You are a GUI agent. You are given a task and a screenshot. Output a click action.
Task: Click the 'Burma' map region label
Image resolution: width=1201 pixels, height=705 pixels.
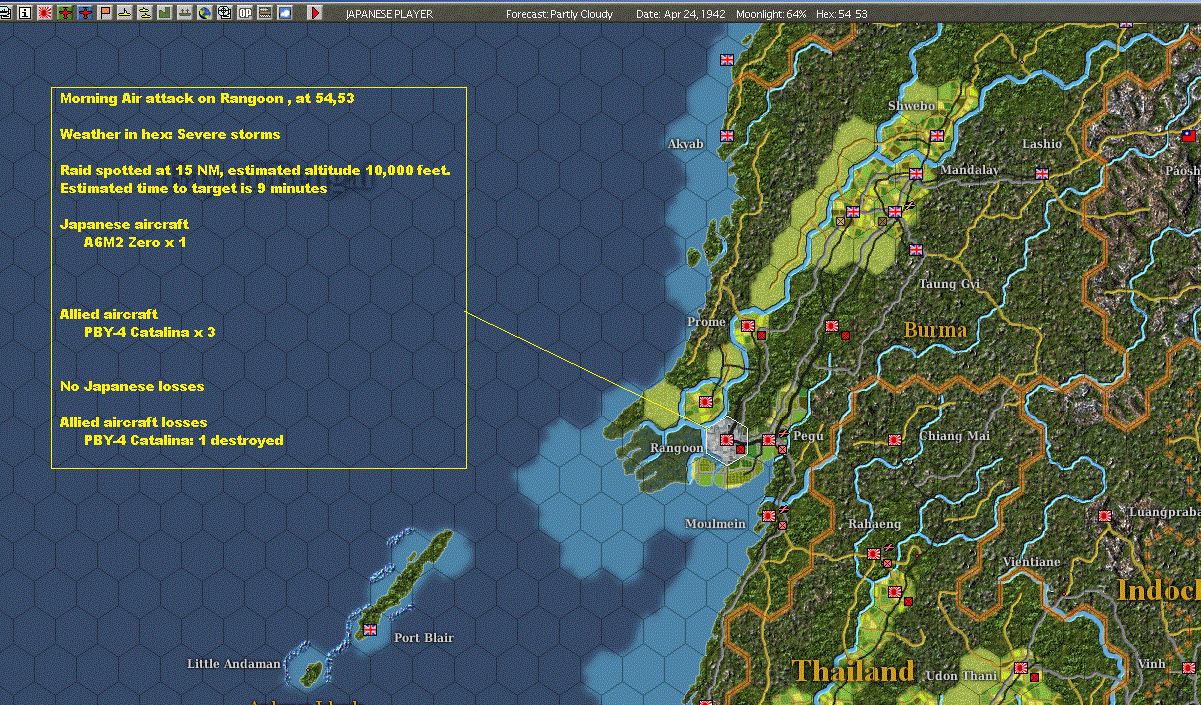click(935, 330)
